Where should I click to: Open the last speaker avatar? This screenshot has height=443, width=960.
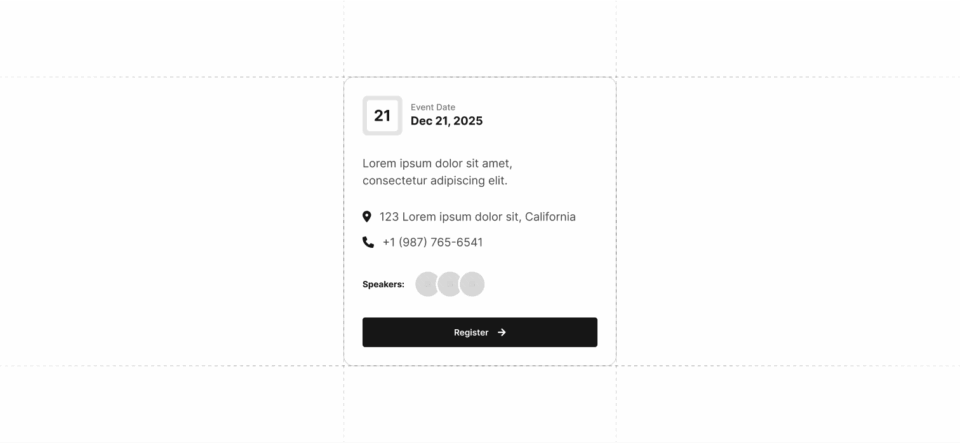pyautogui.click(x=472, y=285)
